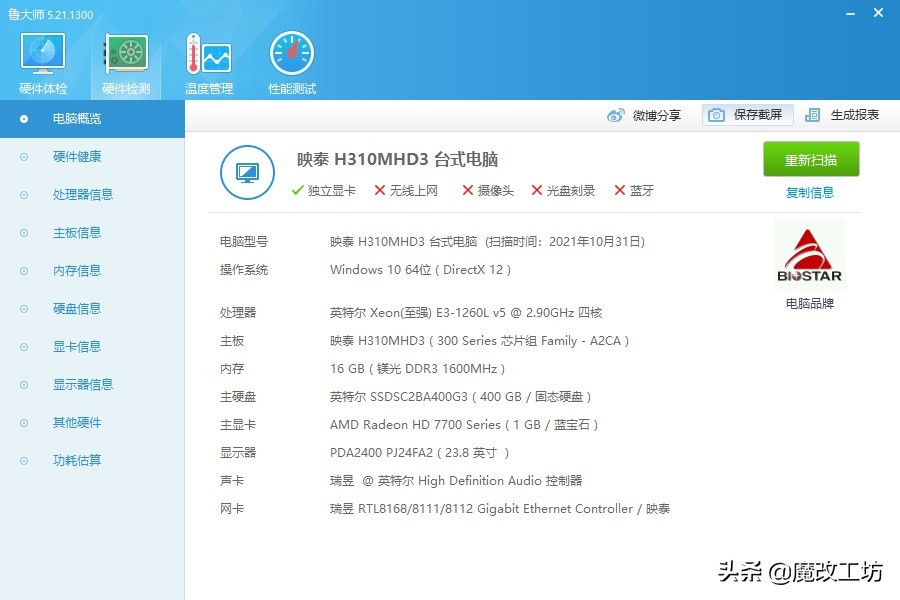Click the blue monitor icon beside computer name
Screen dimensions: 900x600
(247, 172)
